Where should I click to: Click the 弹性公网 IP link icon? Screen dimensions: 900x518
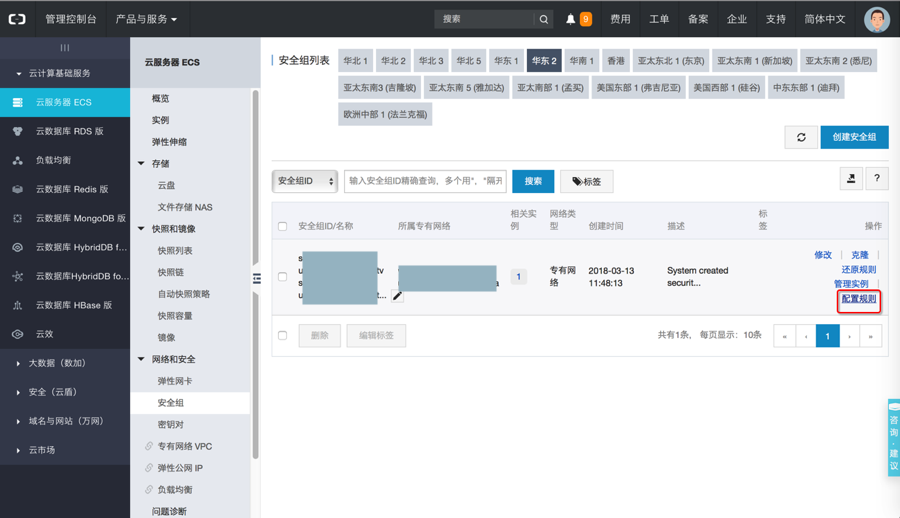(149, 468)
